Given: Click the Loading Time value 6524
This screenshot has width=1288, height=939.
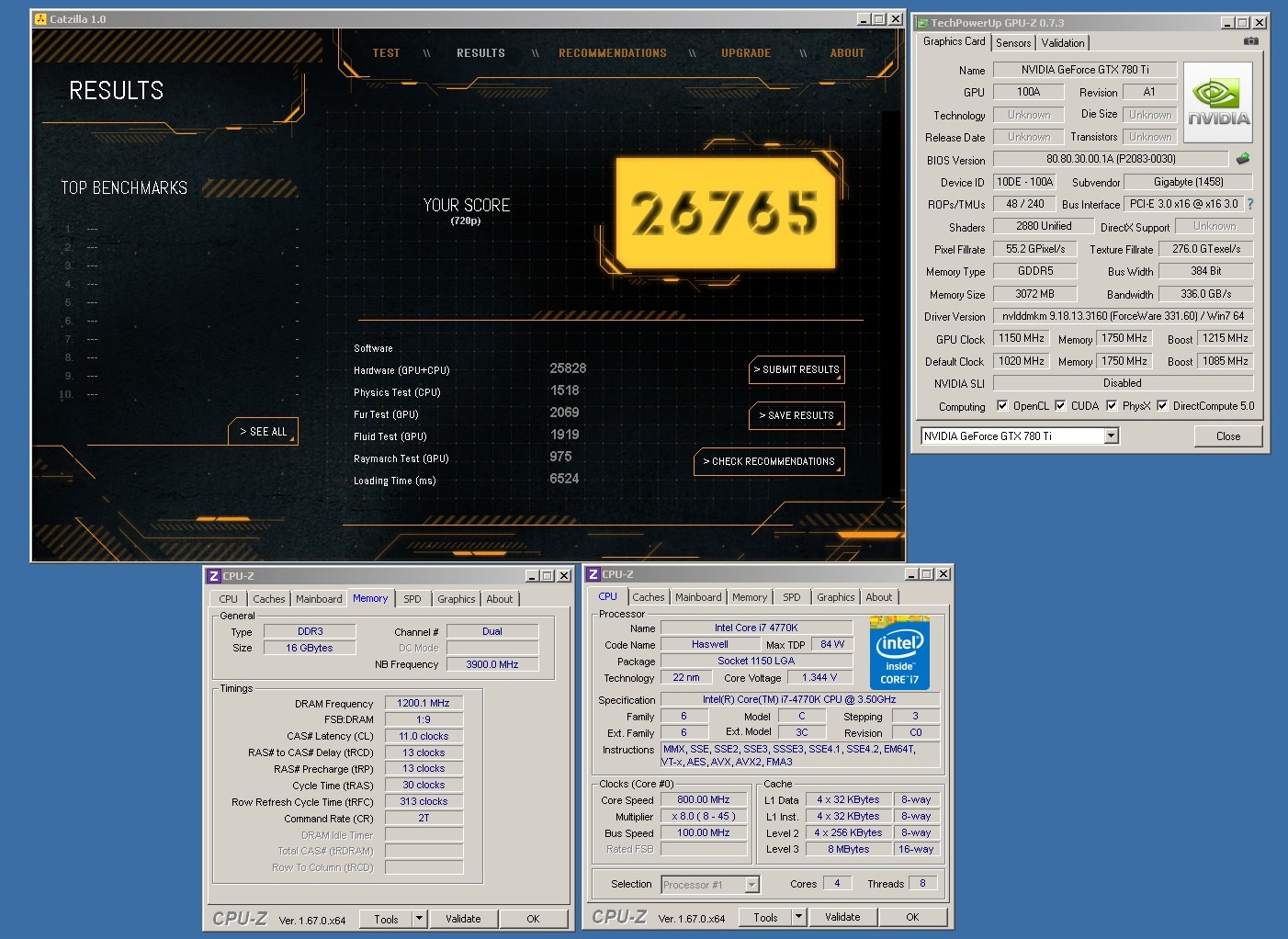Looking at the screenshot, I should coord(564,479).
